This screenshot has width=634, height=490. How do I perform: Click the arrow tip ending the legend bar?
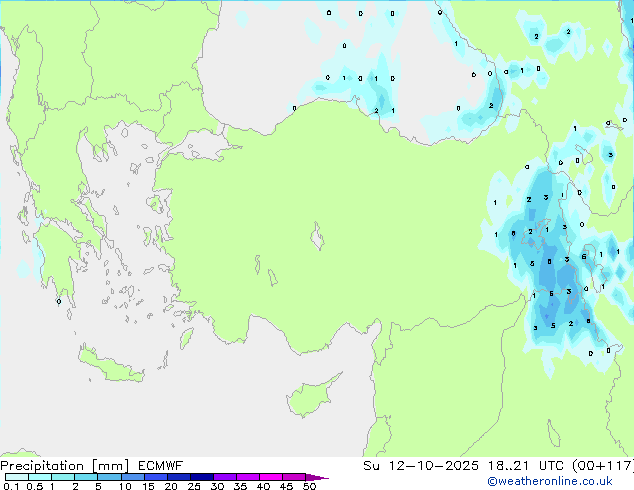[318, 477]
